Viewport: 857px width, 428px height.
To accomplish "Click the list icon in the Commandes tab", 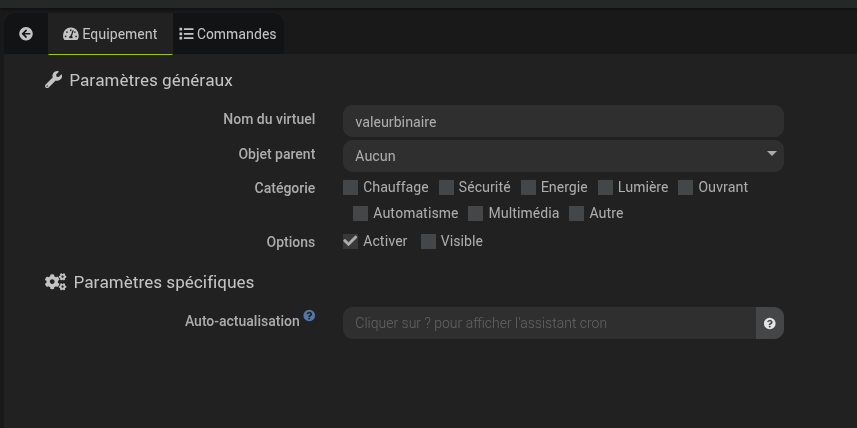I will [x=186, y=34].
